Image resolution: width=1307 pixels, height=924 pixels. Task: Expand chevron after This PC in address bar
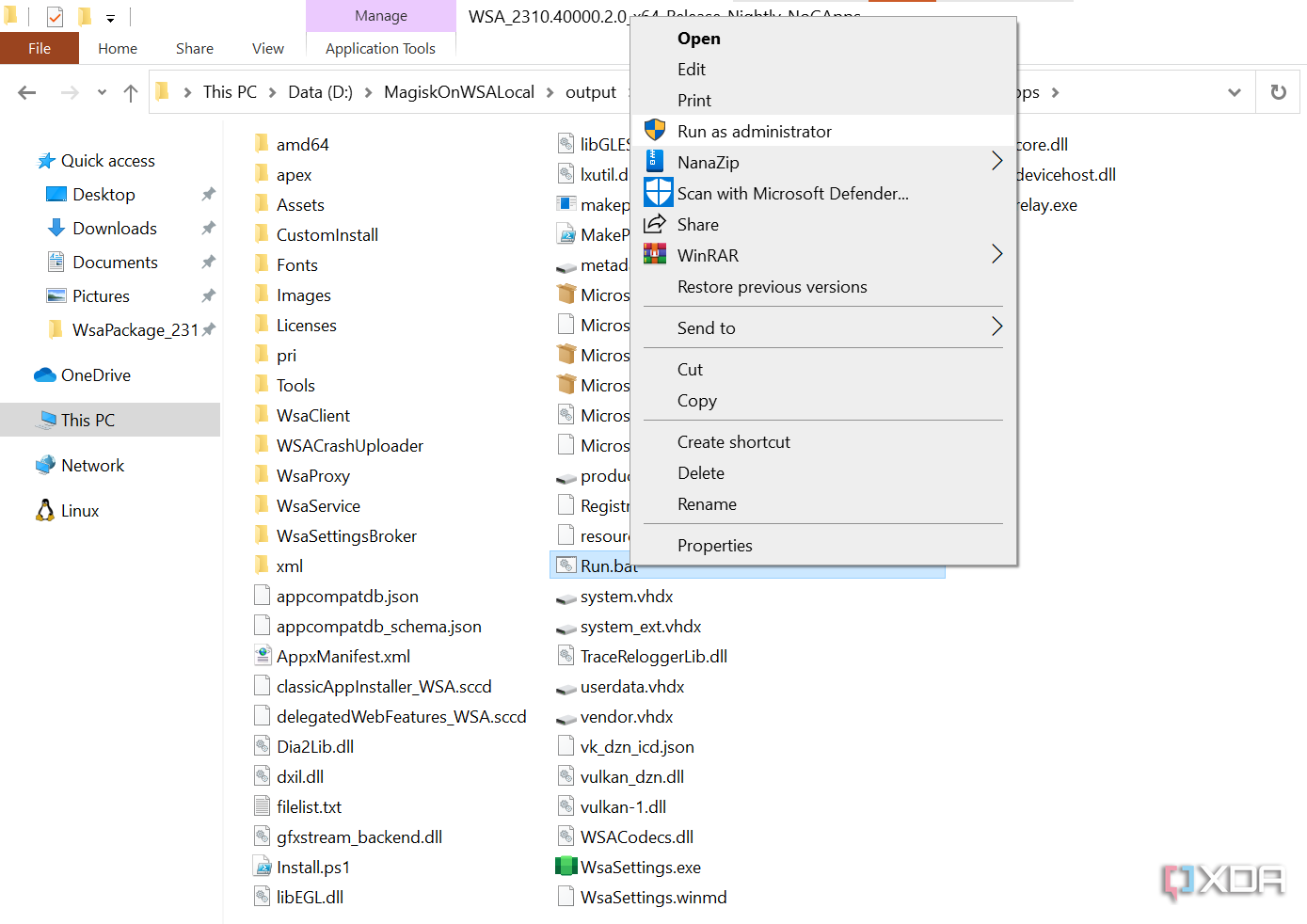pyautogui.click(x=273, y=92)
